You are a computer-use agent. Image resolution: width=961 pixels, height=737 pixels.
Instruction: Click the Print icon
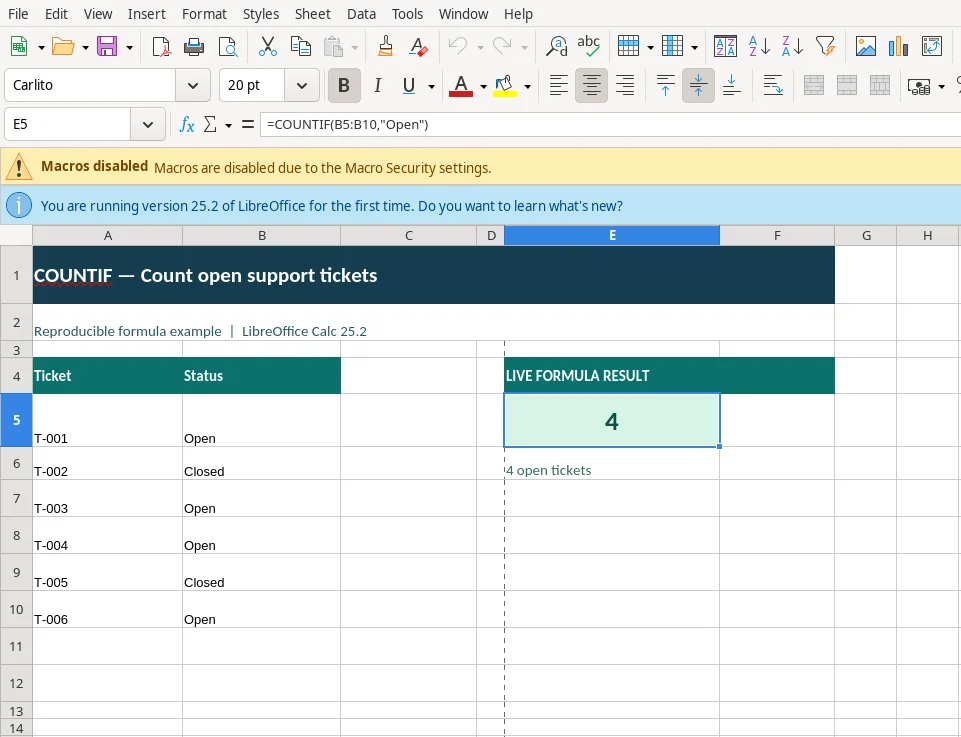point(194,47)
